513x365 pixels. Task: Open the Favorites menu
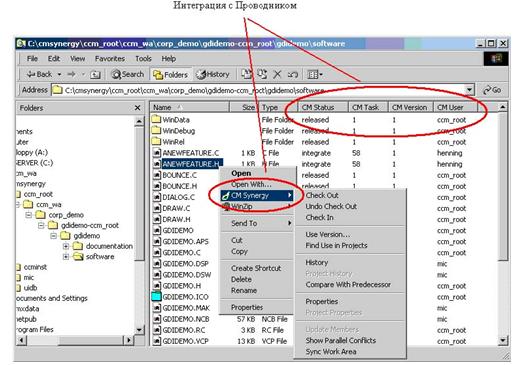point(110,59)
